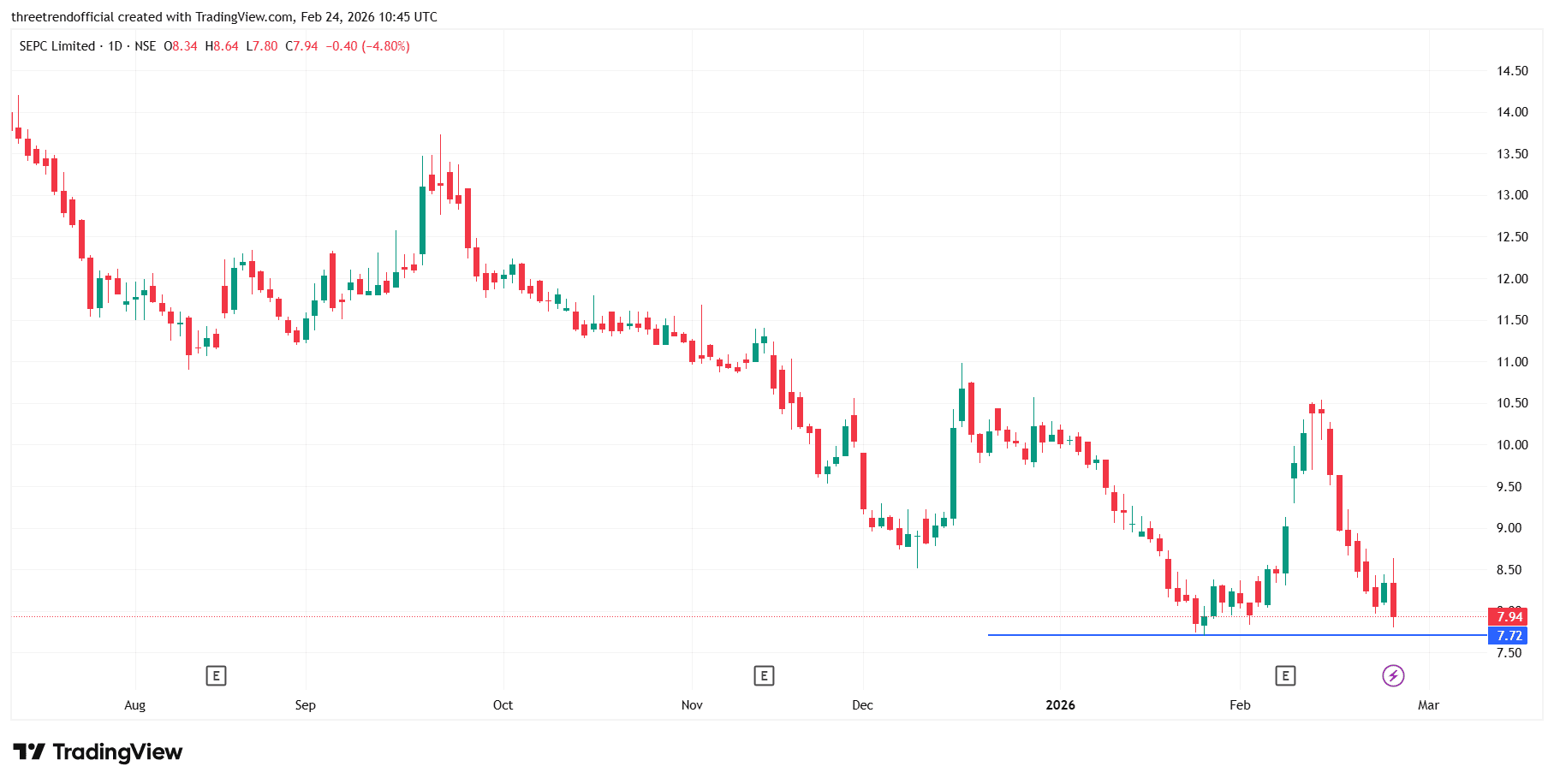
Task: Click the close value C7.94
Action: point(301,46)
